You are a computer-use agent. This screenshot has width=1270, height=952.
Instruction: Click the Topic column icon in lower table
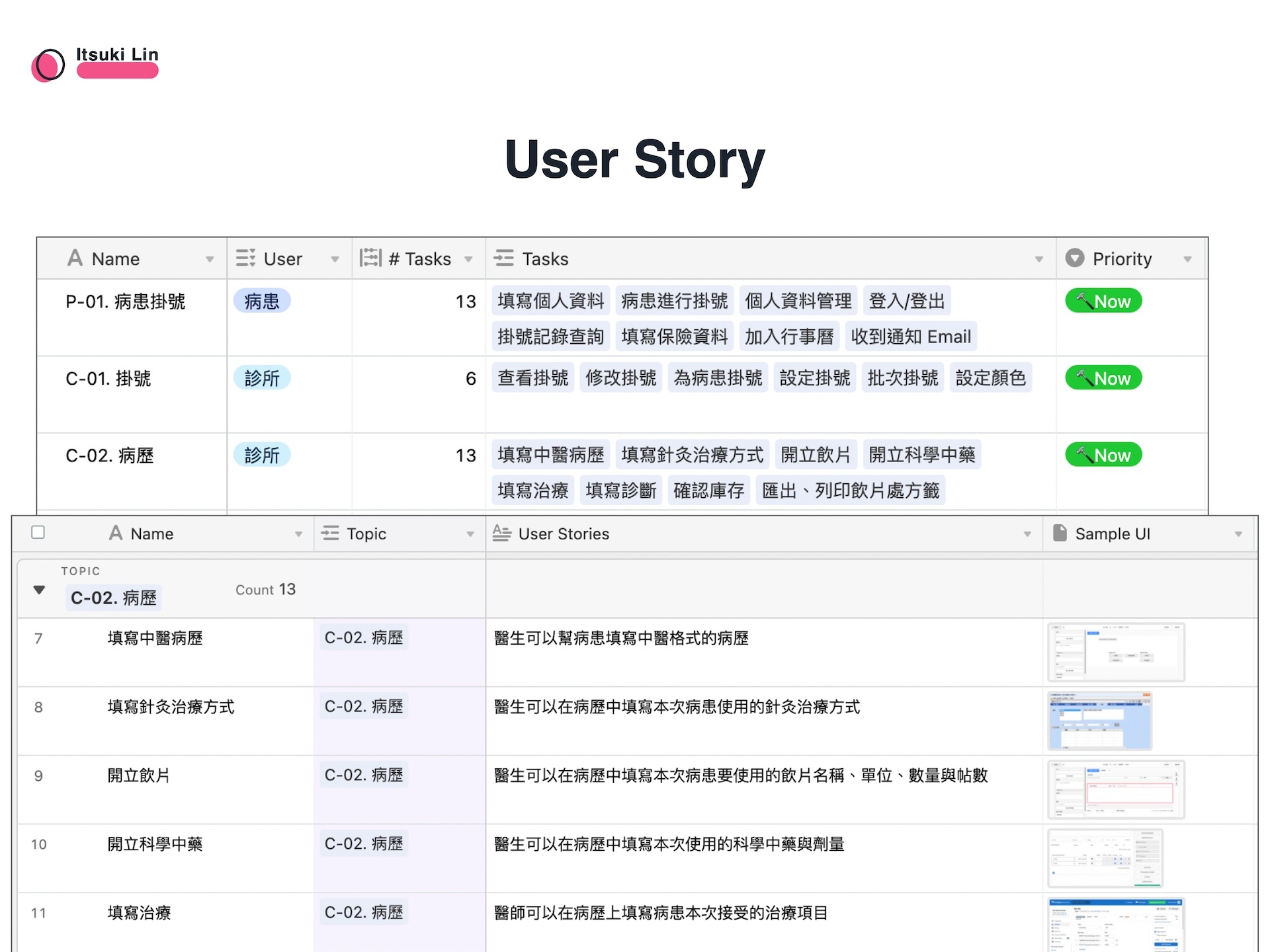point(330,533)
